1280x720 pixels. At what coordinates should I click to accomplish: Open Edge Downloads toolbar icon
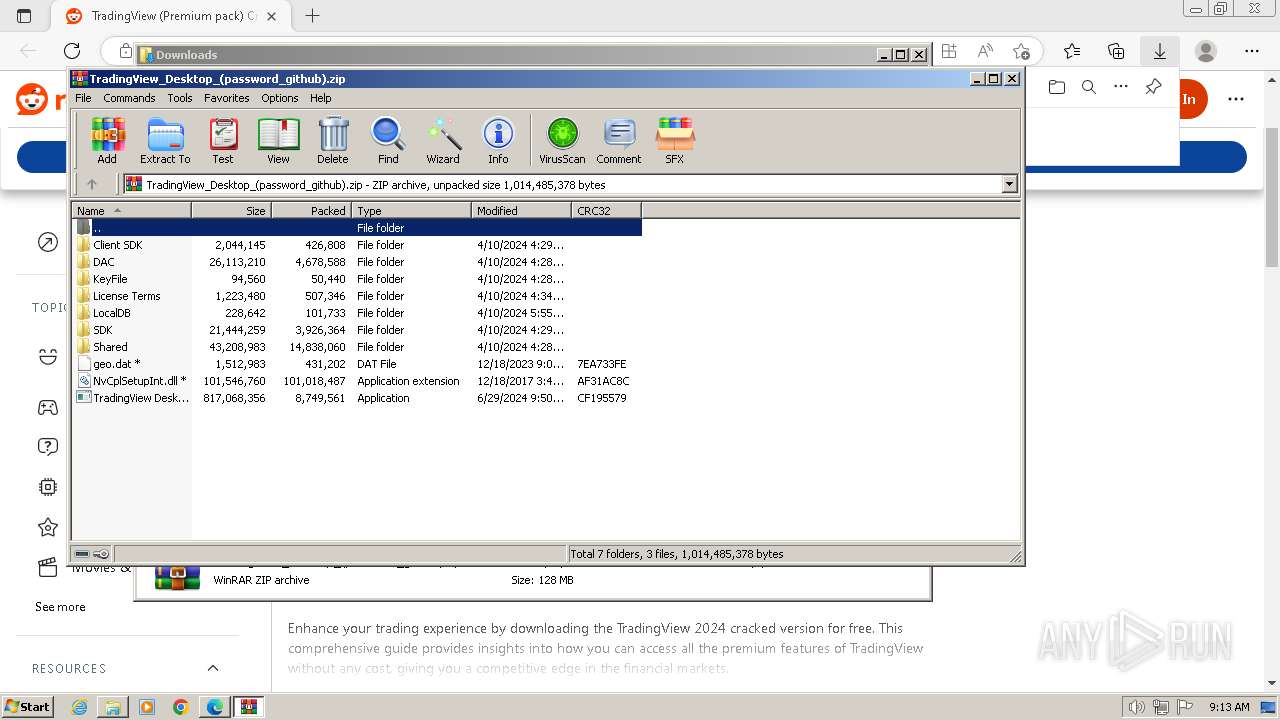coord(1160,51)
